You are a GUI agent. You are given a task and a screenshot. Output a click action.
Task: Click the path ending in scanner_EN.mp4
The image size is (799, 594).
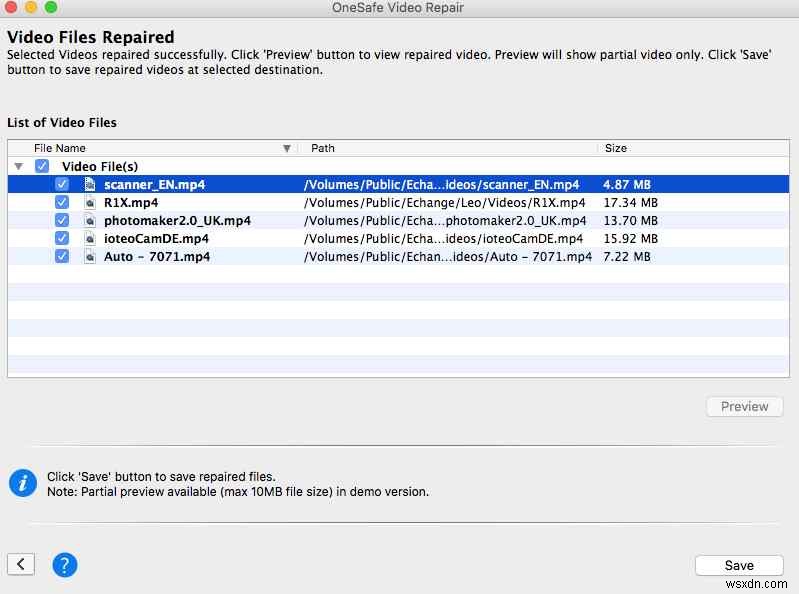pos(441,184)
